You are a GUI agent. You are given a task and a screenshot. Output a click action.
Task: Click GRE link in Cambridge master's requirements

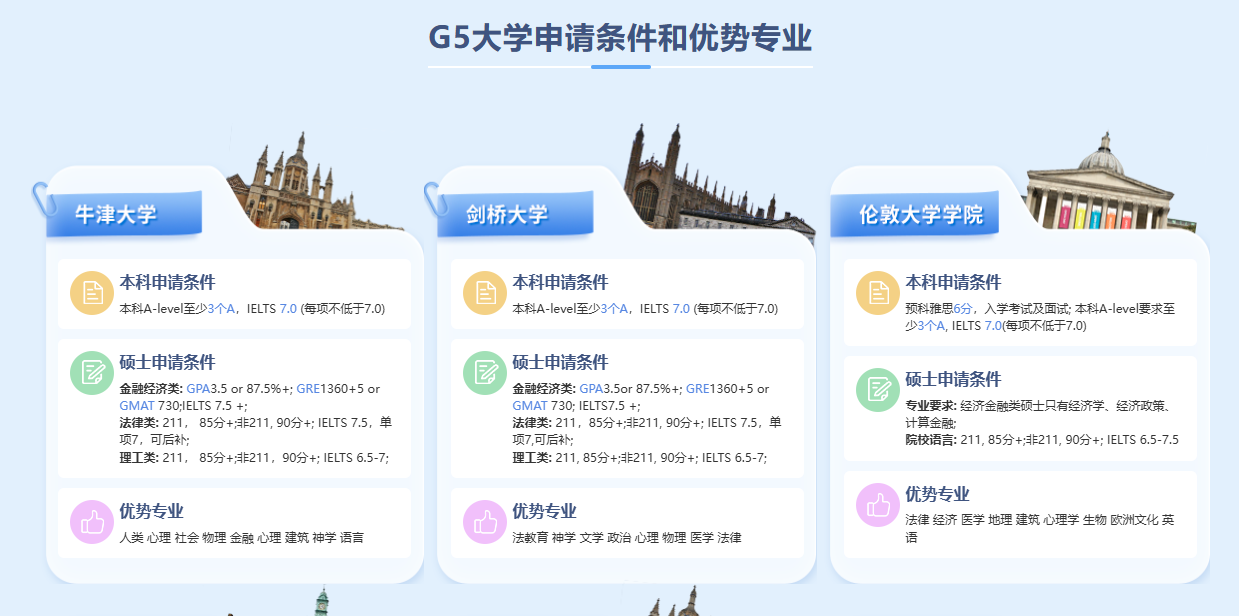[x=697, y=389]
